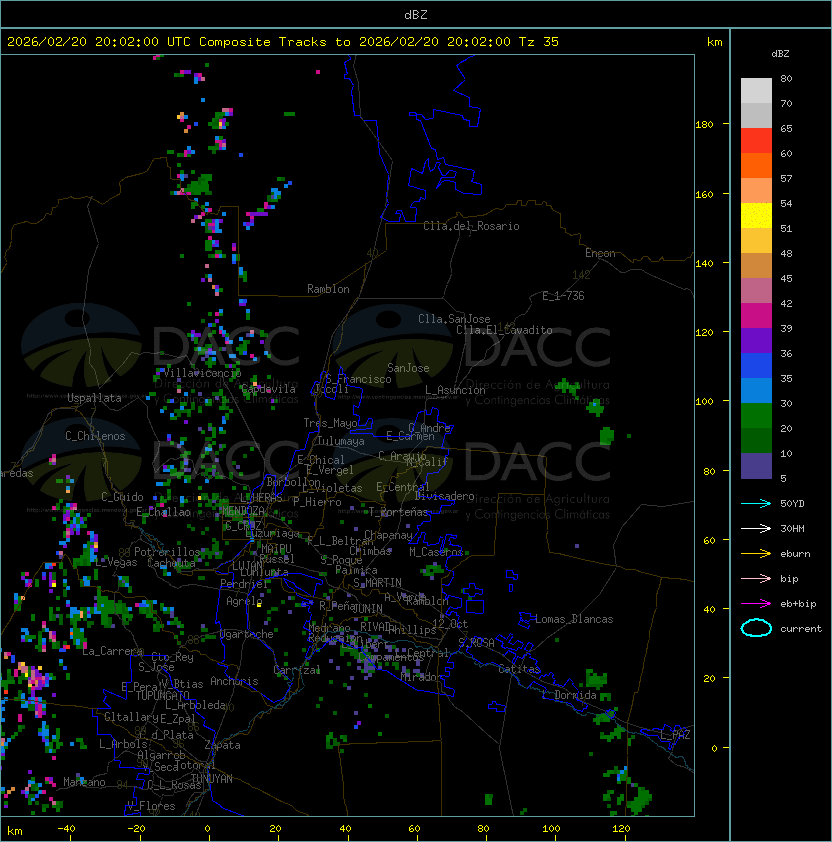Click the '180' tick on the vertical axis
832x842 pixels.
point(704,125)
